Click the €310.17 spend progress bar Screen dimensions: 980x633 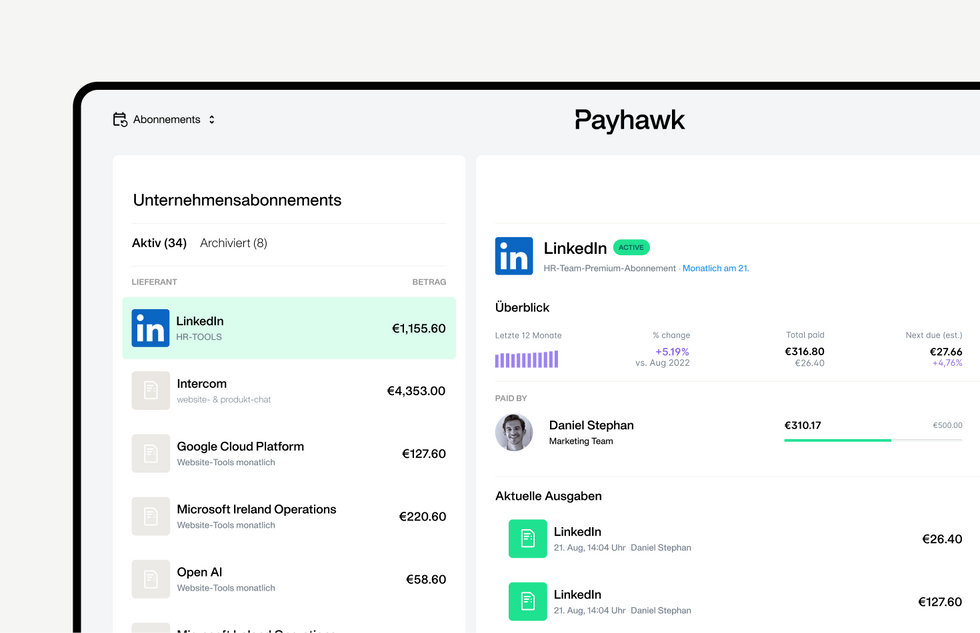873,441
